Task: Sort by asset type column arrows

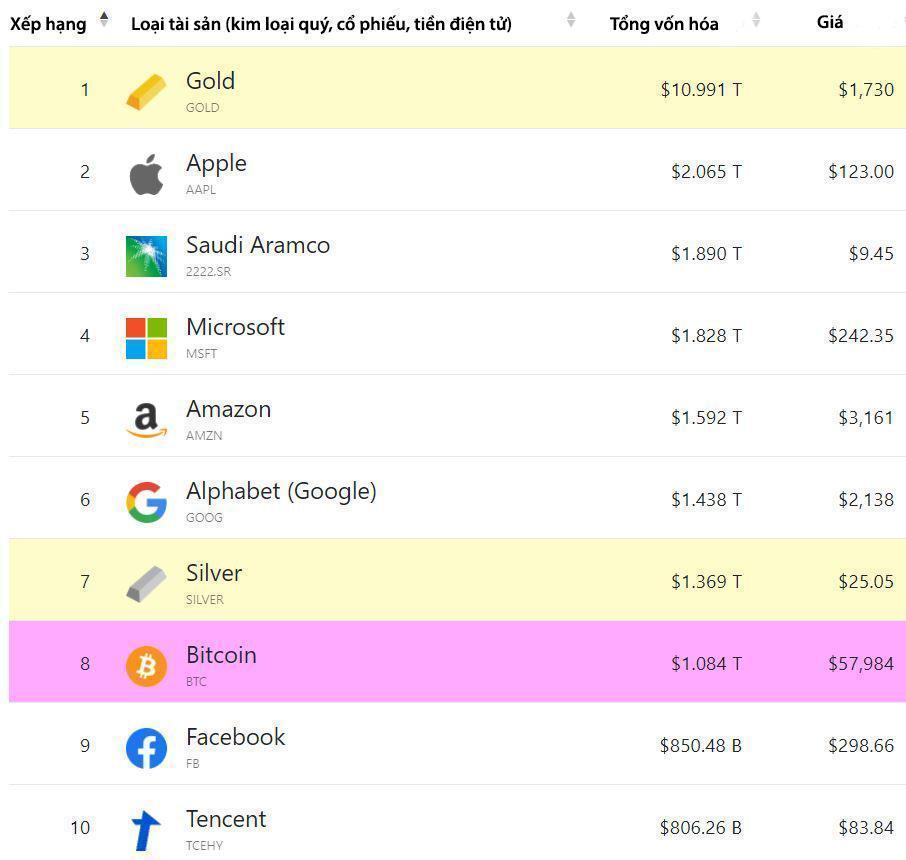Action: point(571,19)
